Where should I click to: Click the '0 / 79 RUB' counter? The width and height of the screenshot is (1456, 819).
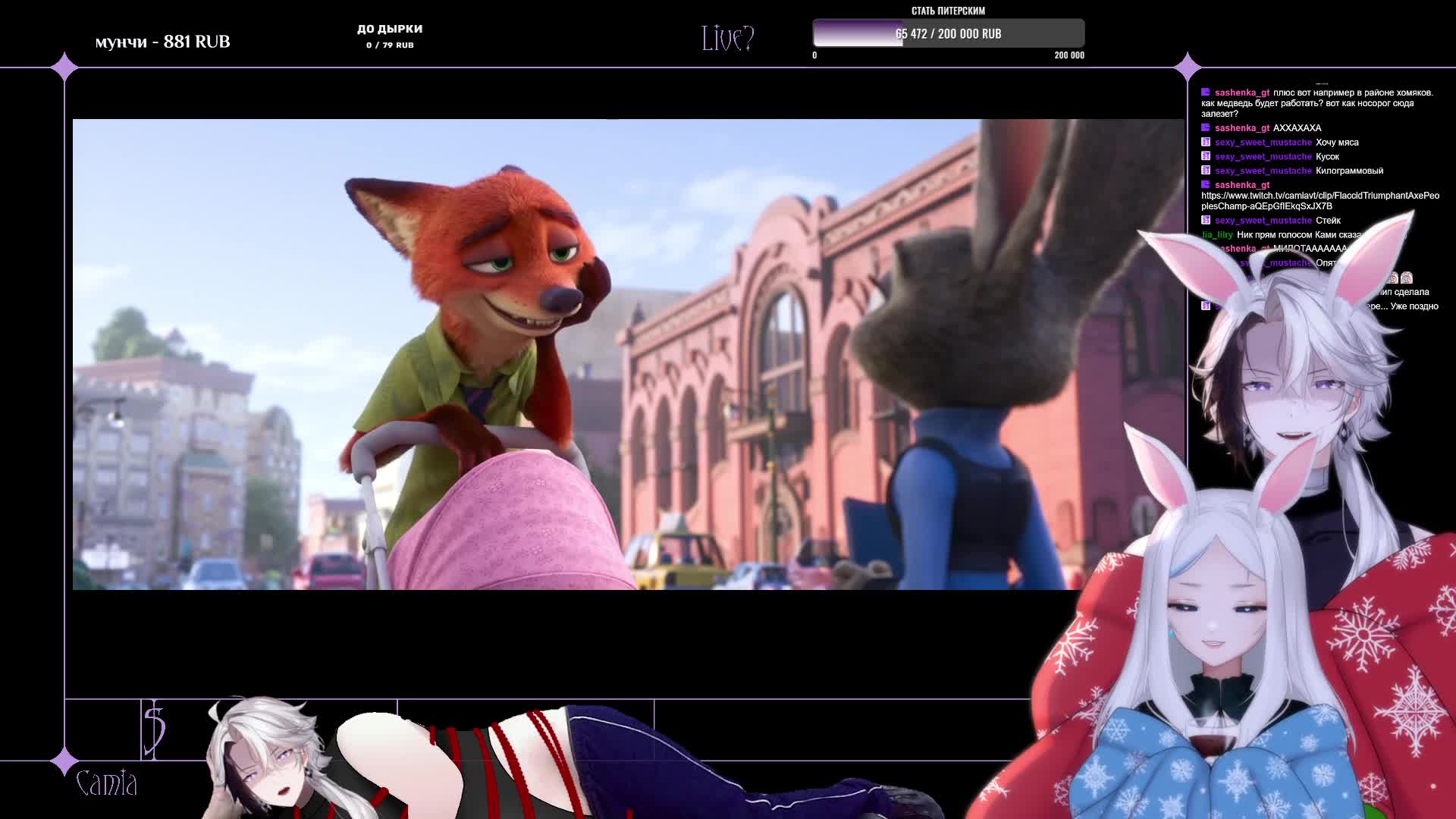[x=390, y=45]
